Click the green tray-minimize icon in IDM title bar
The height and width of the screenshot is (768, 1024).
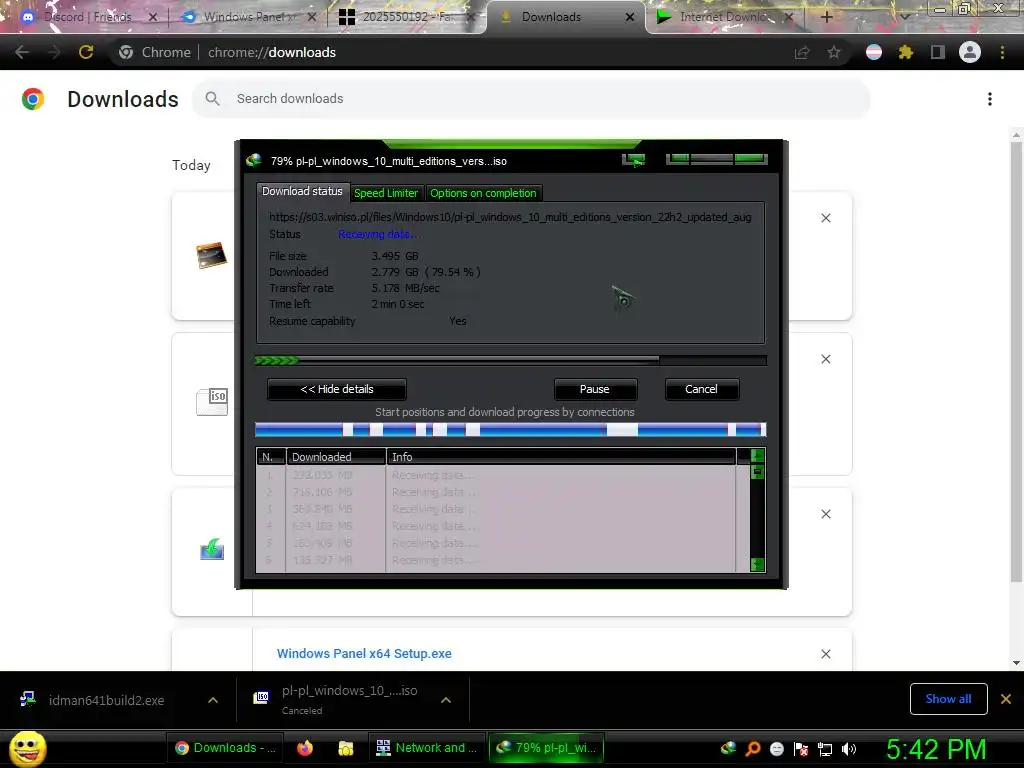pyautogui.click(x=633, y=160)
